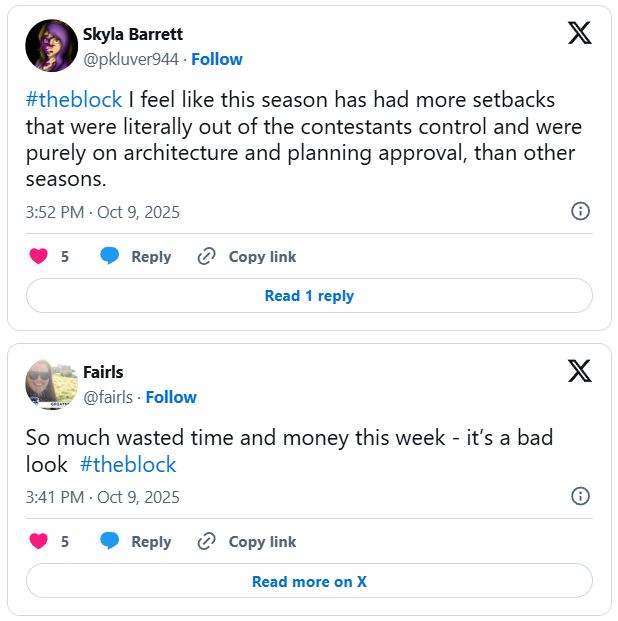Like Fairls' tweet with the heart icon
Viewport: 618px width, 621px height.
click(x=38, y=541)
